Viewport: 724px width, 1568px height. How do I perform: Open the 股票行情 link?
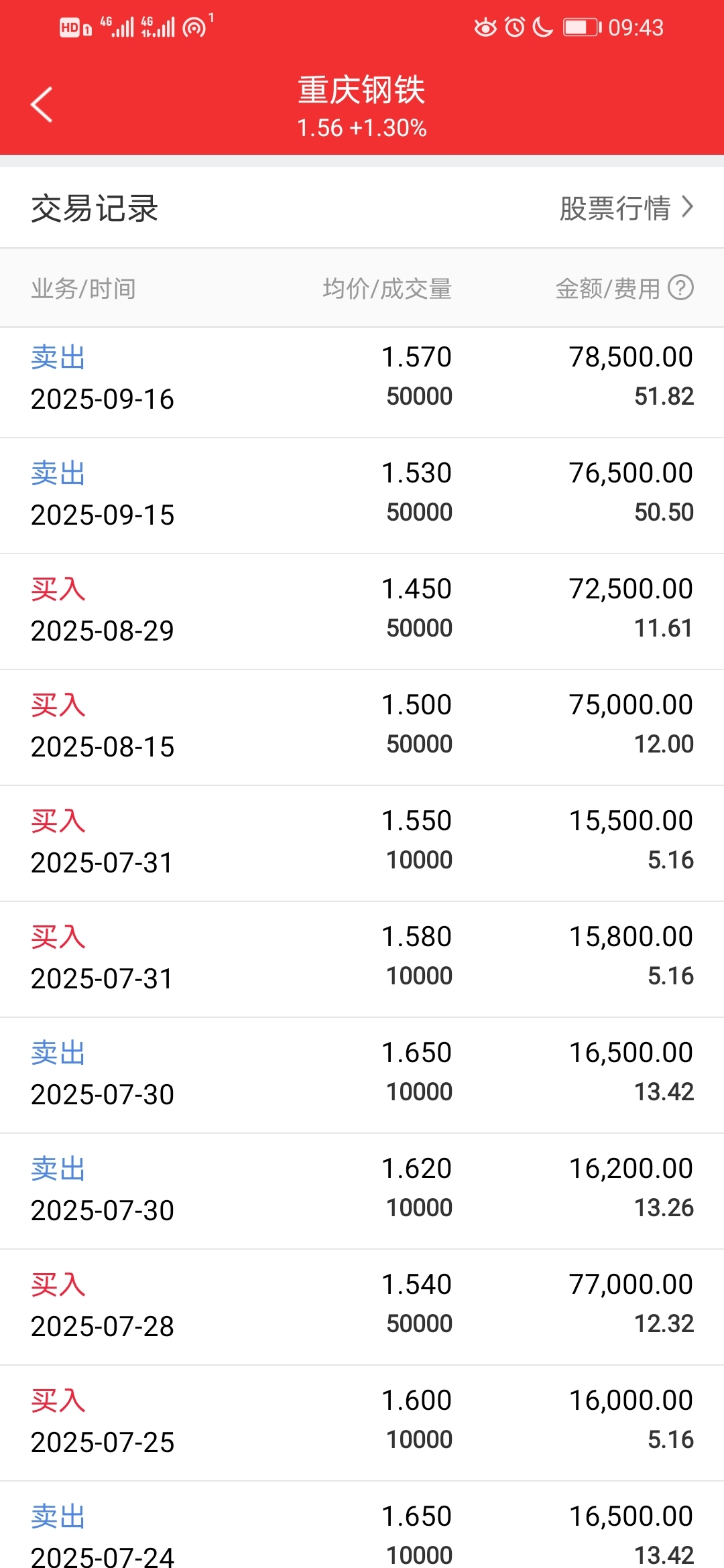(626, 208)
